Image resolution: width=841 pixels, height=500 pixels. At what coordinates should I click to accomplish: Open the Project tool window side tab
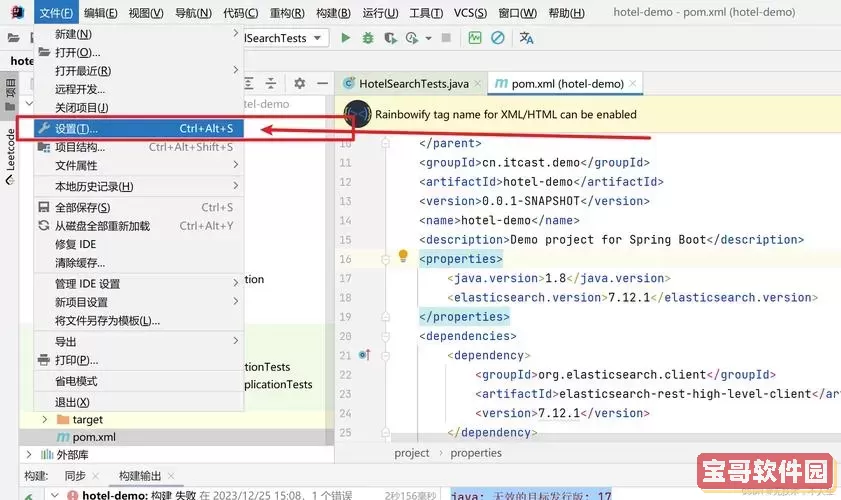pyautogui.click(x=10, y=95)
